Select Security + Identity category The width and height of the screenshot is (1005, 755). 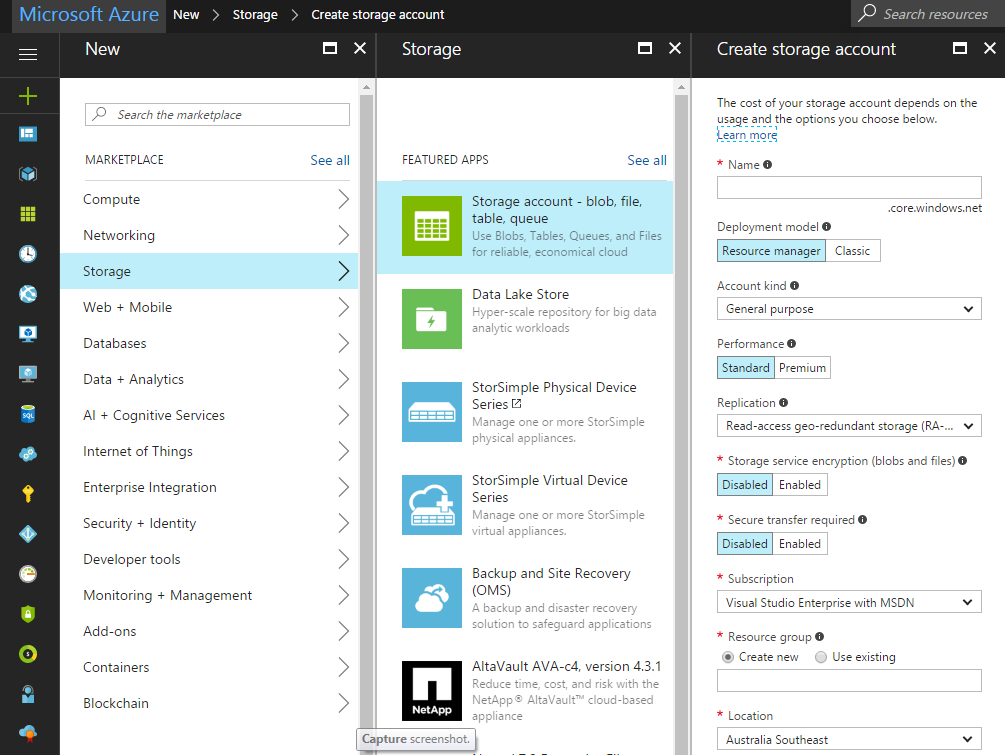[x=209, y=523]
